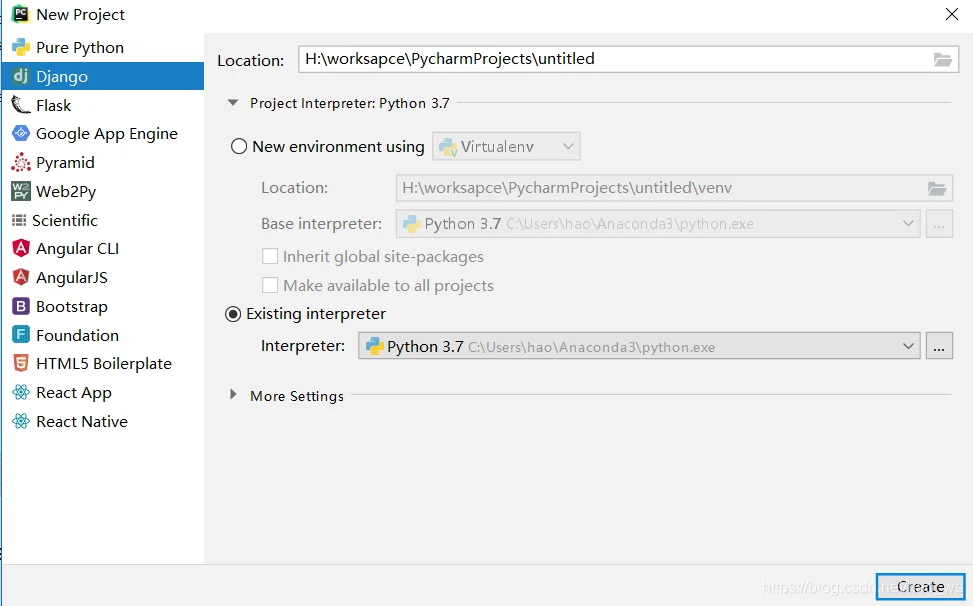Click the Create button
This screenshot has height=606, width=973.
click(x=920, y=587)
